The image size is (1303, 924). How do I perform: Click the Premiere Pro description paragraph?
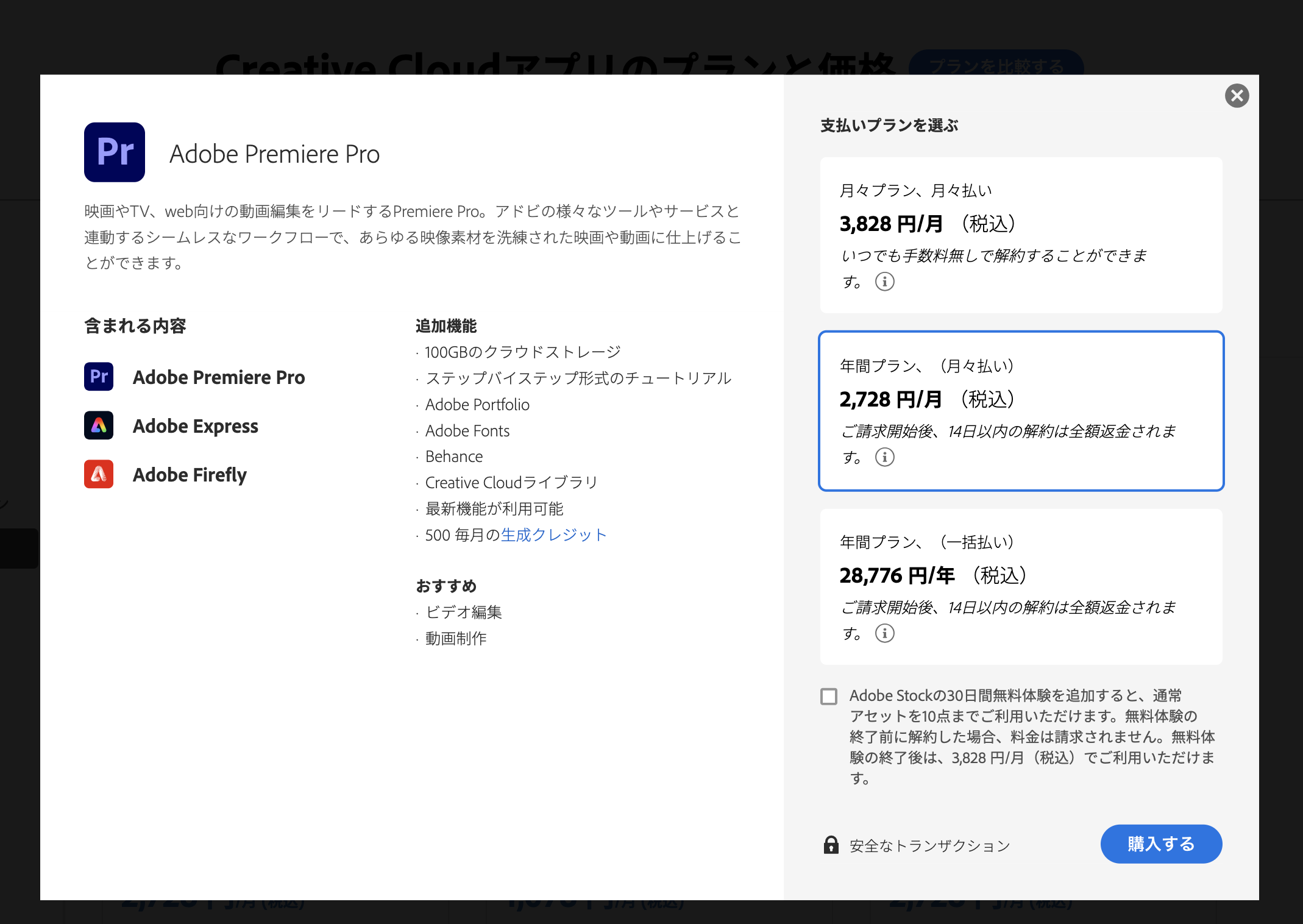[413, 237]
